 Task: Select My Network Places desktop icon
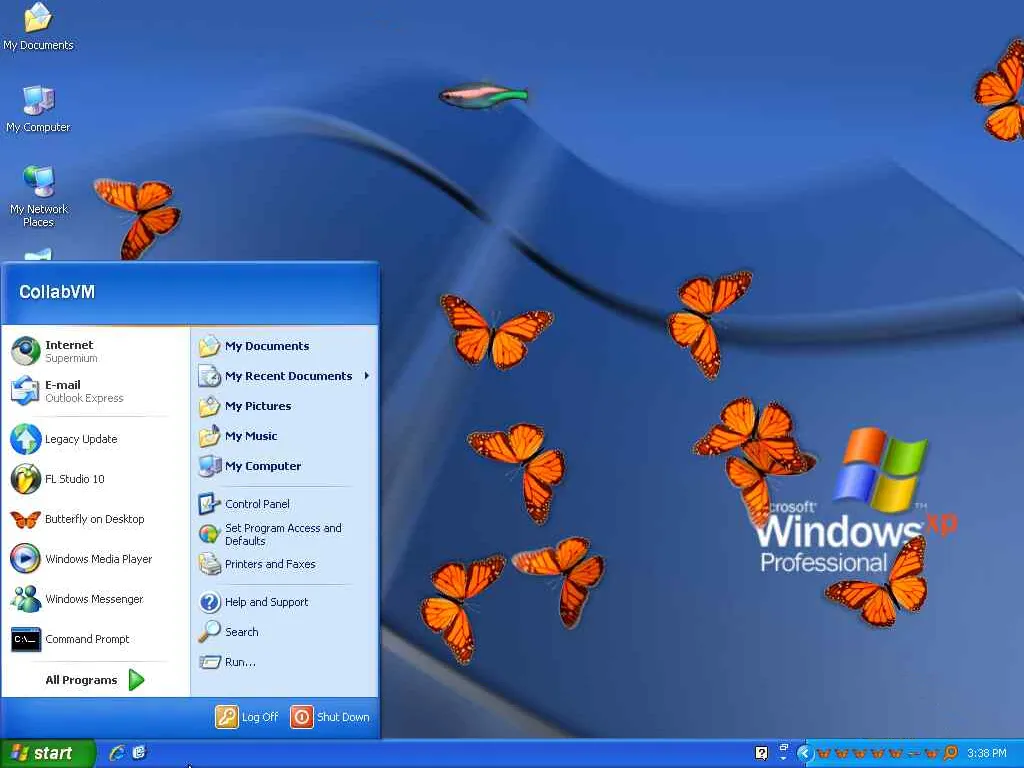[x=39, y=197]
